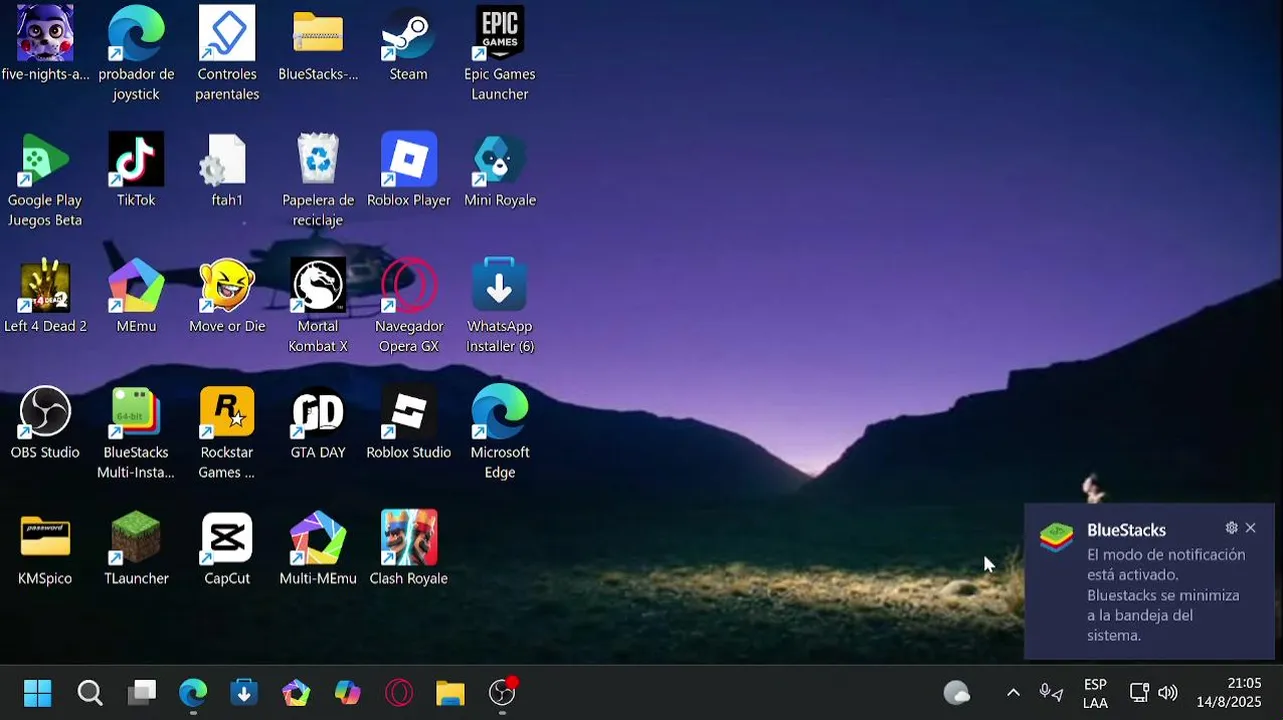The width and height of the screenshot is (1283, 720).
Task: Select the Clash Royale shortcut
Action: [408, 548]
